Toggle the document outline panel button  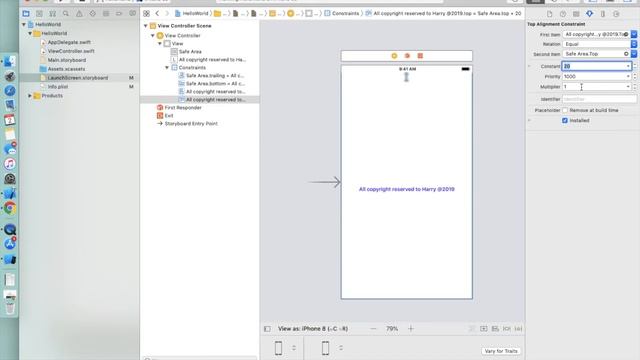[x=267, y=329]
